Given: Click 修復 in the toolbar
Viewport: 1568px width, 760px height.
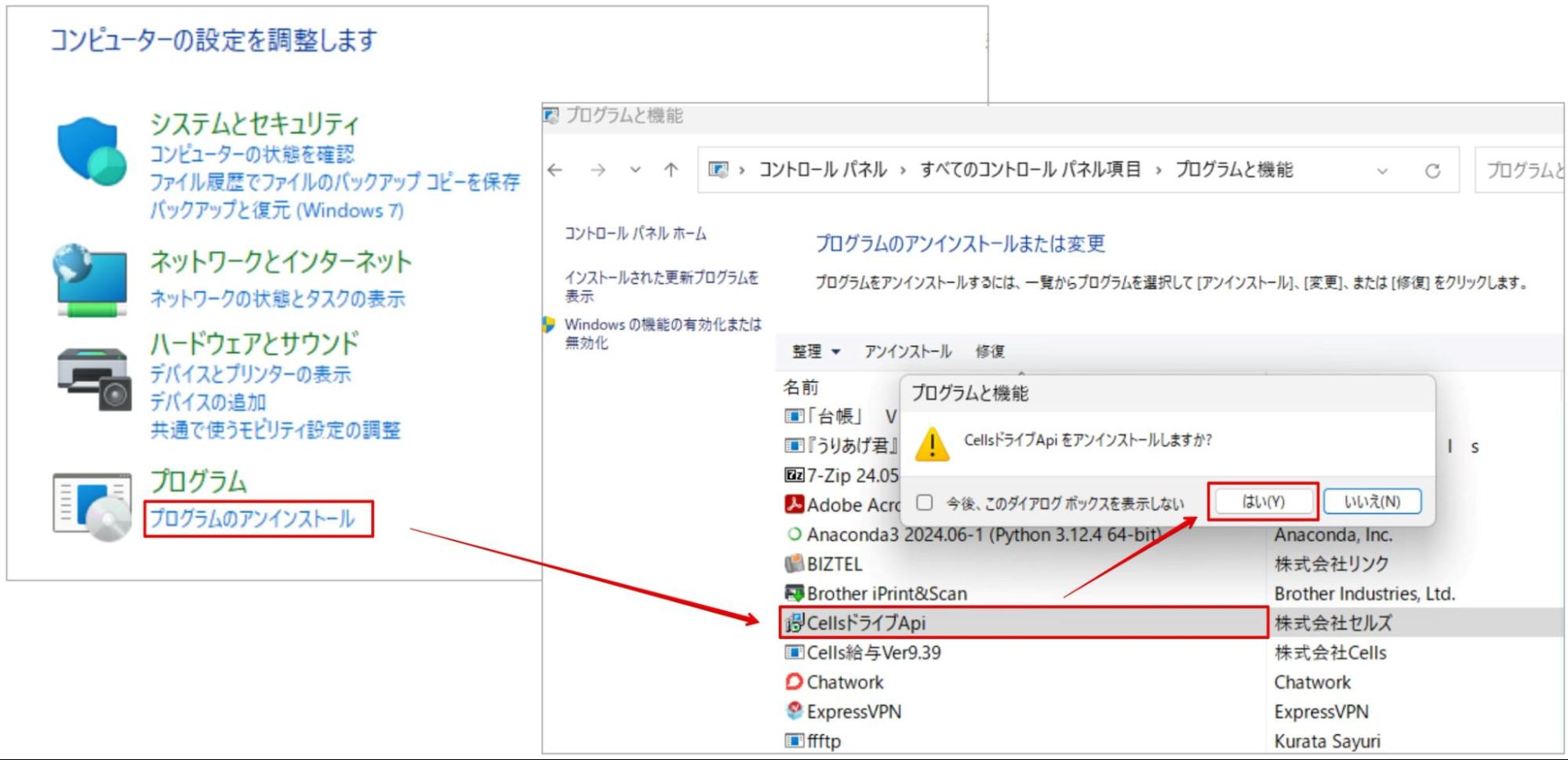Looking at the screenshot, I should (x=990, y=351).
